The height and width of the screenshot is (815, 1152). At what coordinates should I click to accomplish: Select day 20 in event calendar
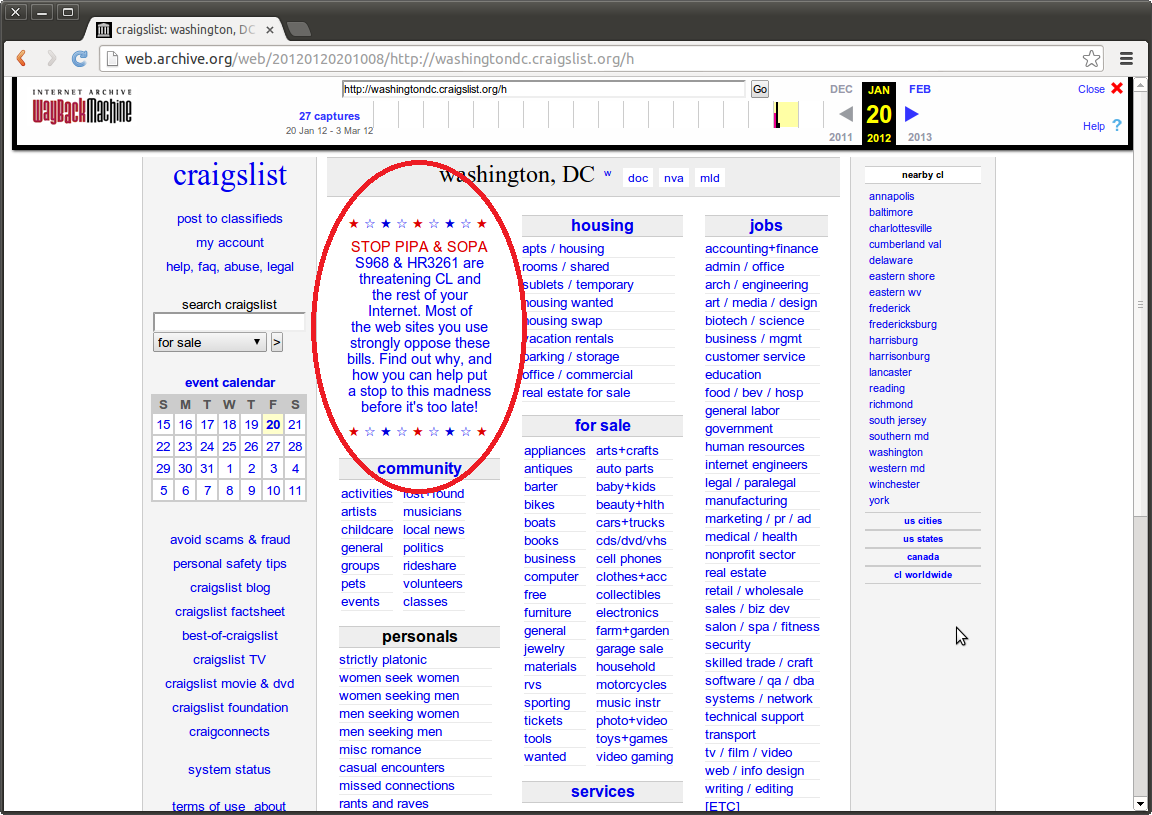coord(273,425)
